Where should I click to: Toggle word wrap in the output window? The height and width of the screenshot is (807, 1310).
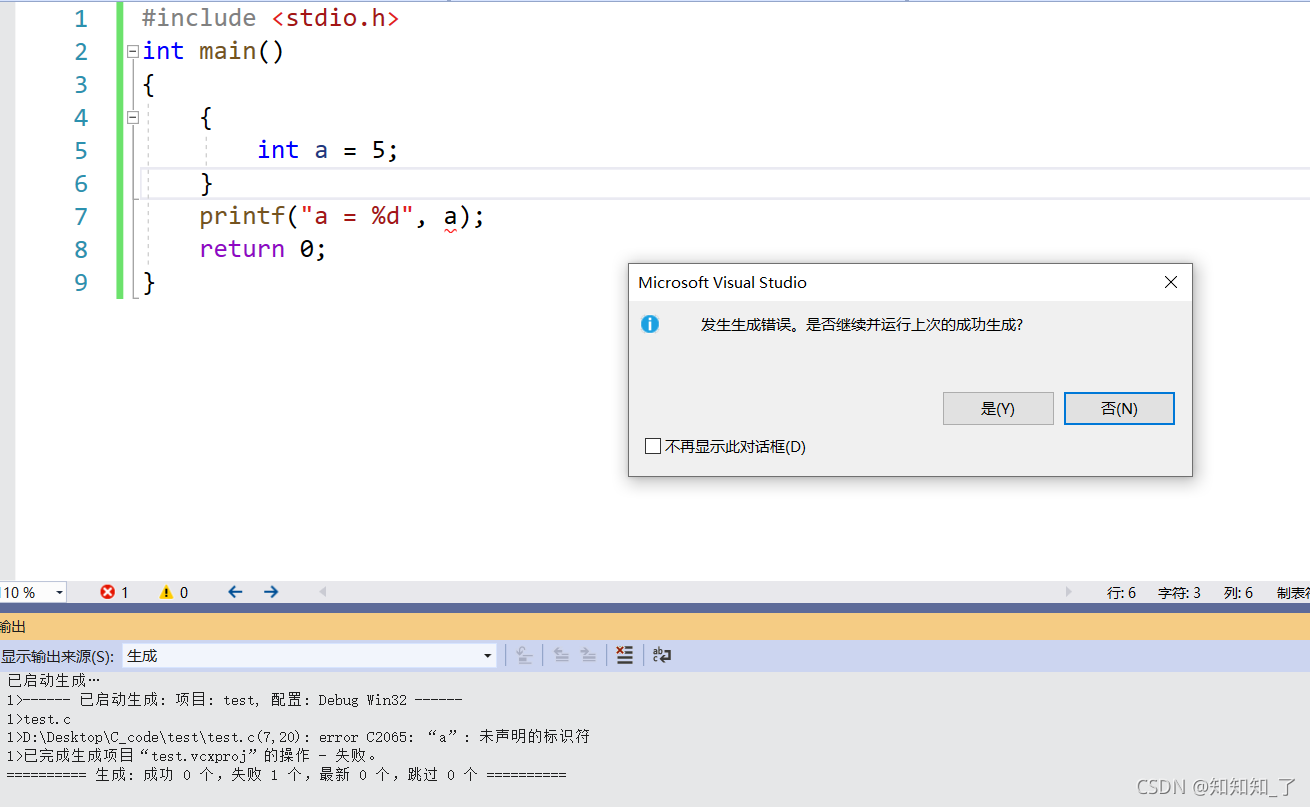661,655
